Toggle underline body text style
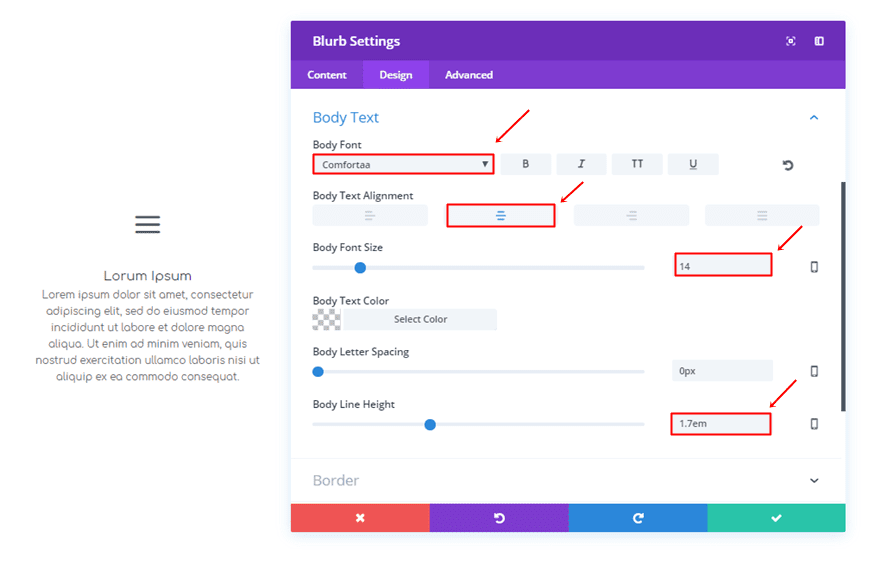The image size is (880, 576). click(x=693, y=164)
